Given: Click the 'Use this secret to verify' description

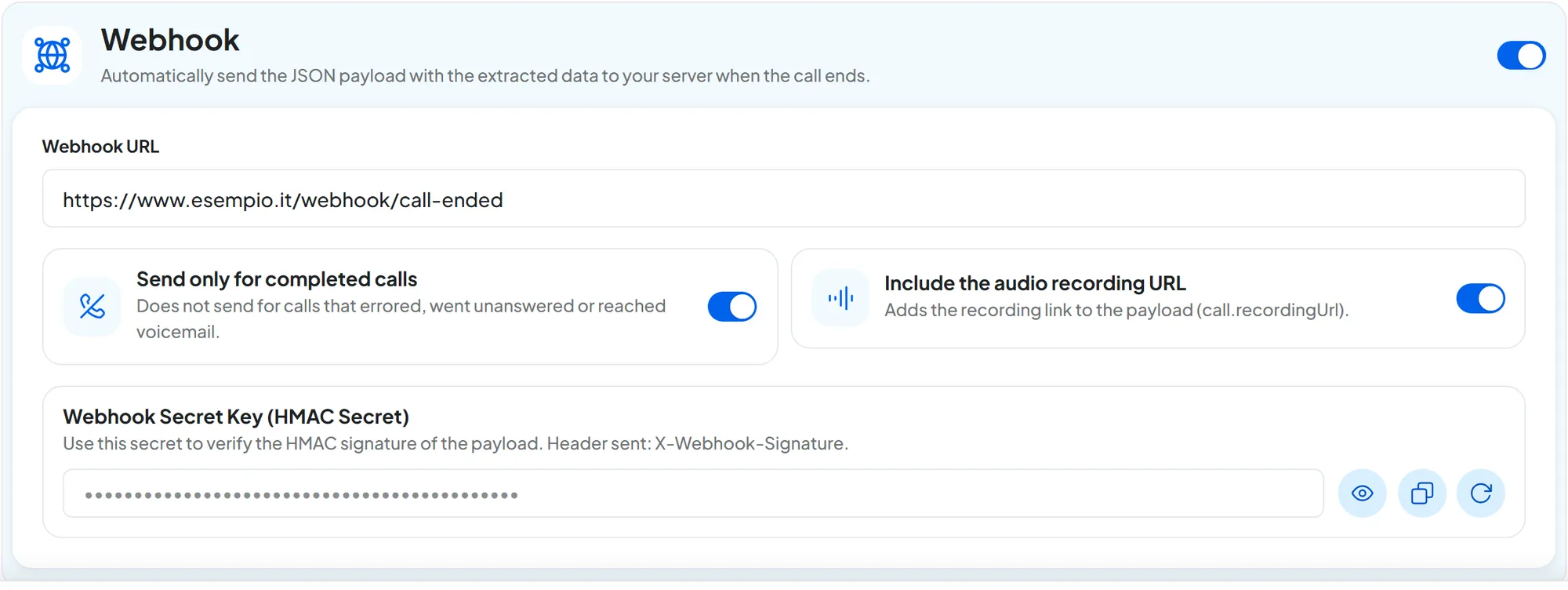Looking at the screenshot, I should pyautogui.click(x=456, y=443).
